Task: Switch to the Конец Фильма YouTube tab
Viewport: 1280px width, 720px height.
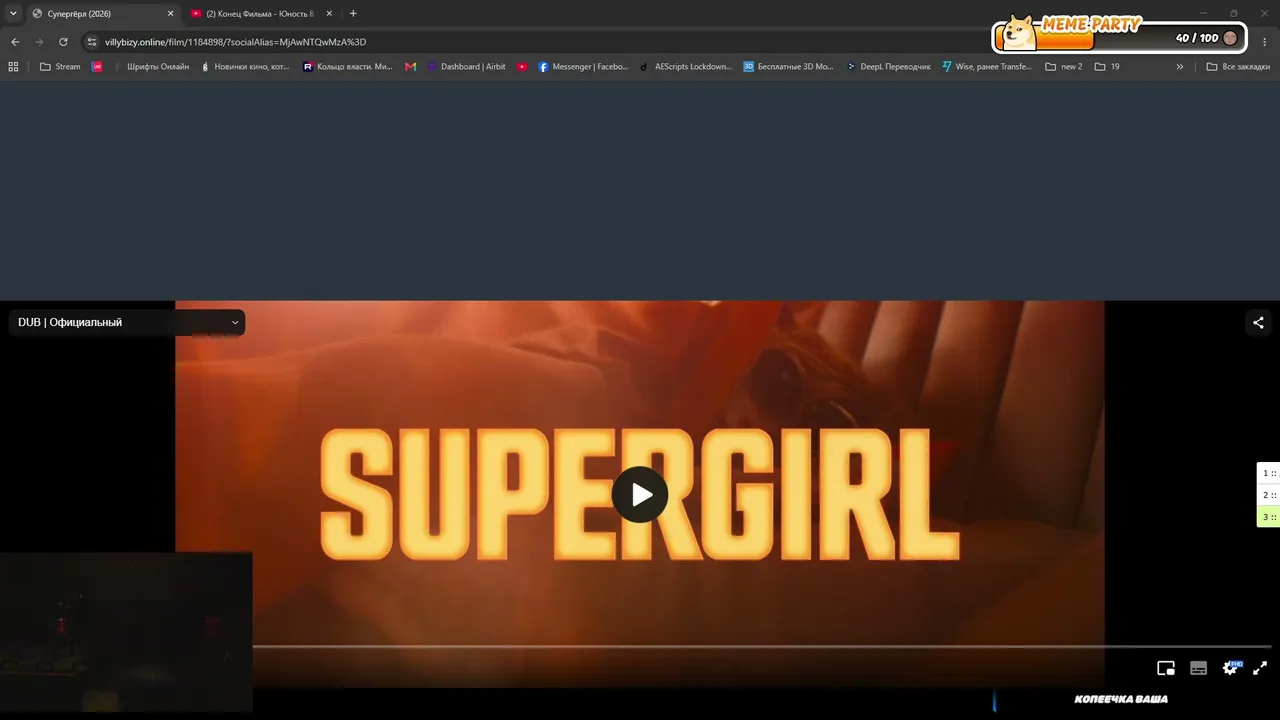Action: (x=259, y=14)
